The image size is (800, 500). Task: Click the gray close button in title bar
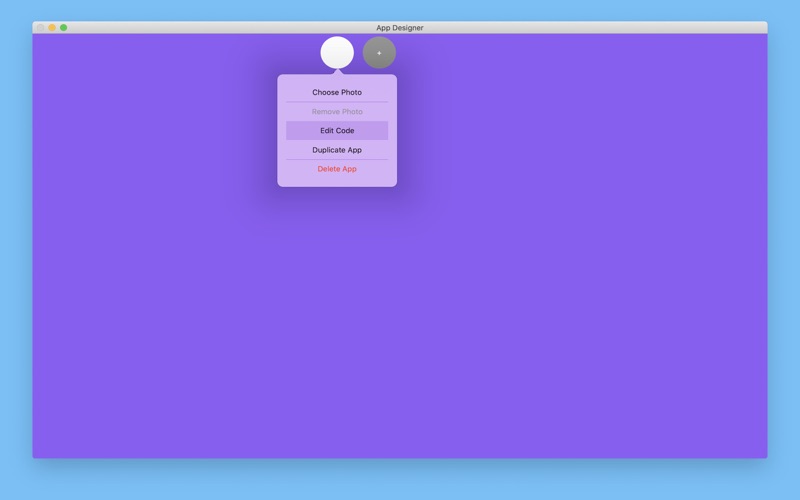[41, 28]
